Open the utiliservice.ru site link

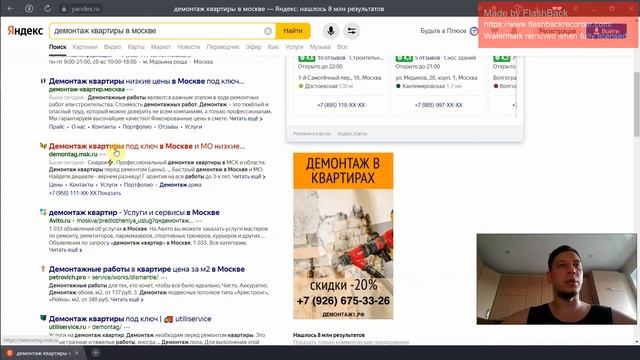click(x=67, y=327)
